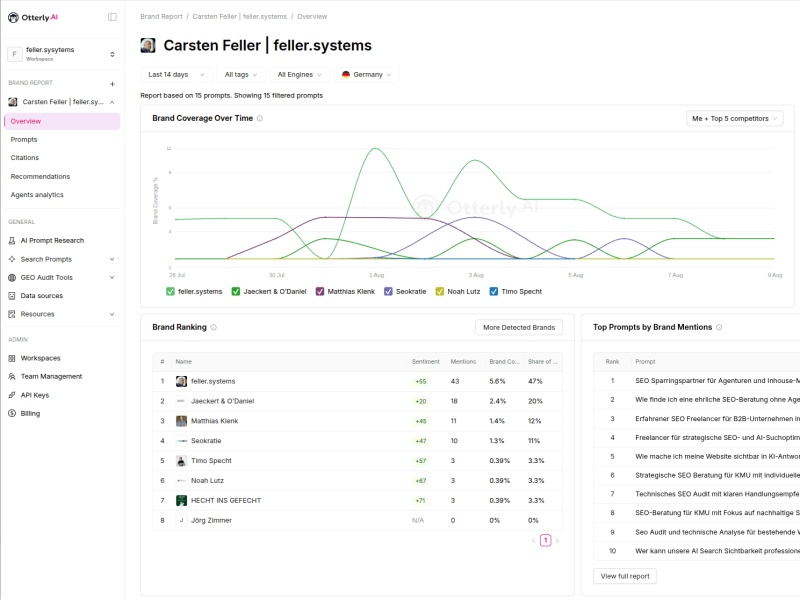Click prompt 'Technisches SEO Audit mit klaren'
Viewport: 800px width, 600px height.
point(717,494)
